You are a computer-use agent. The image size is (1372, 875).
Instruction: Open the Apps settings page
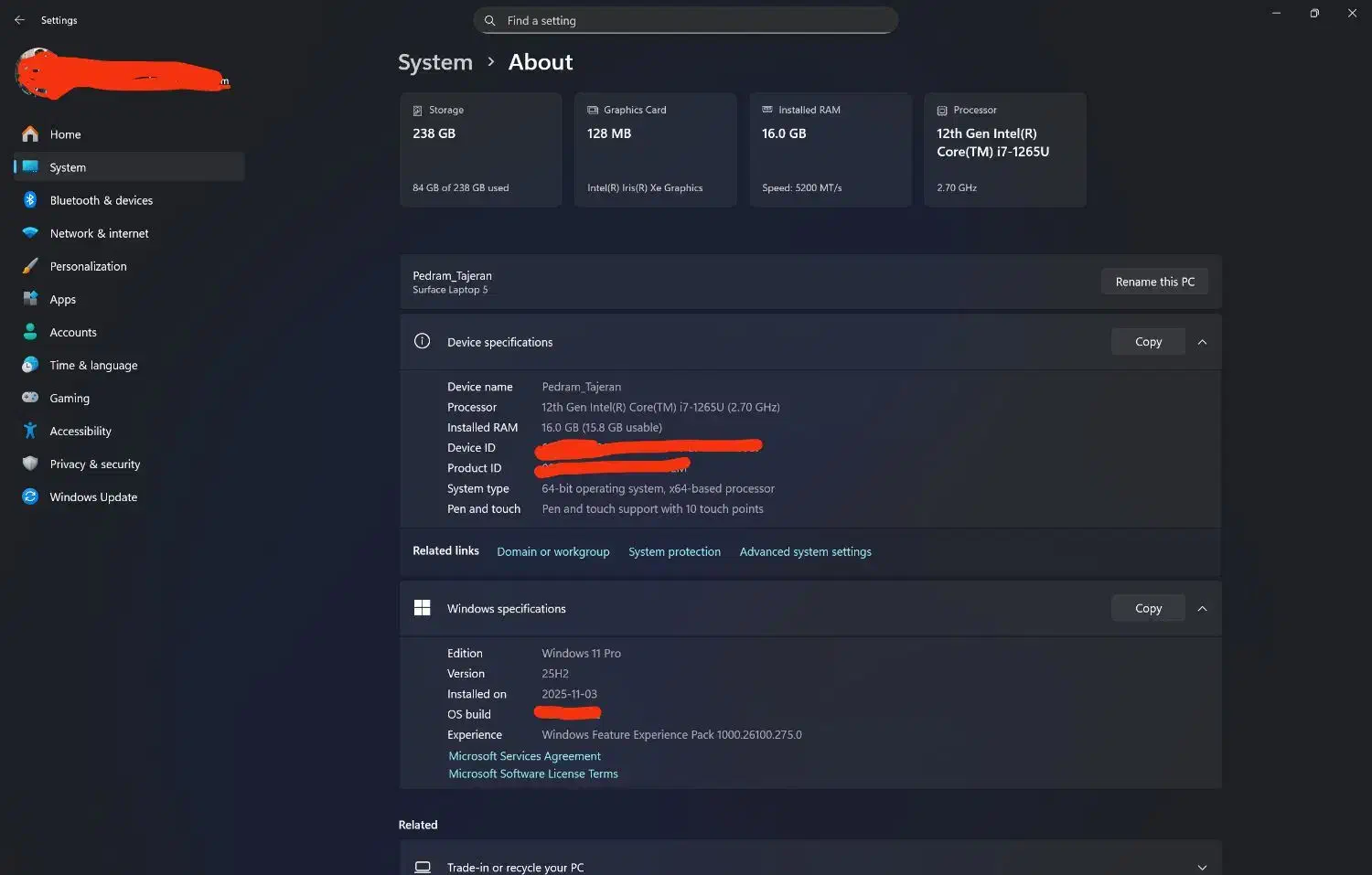[62, 299]
